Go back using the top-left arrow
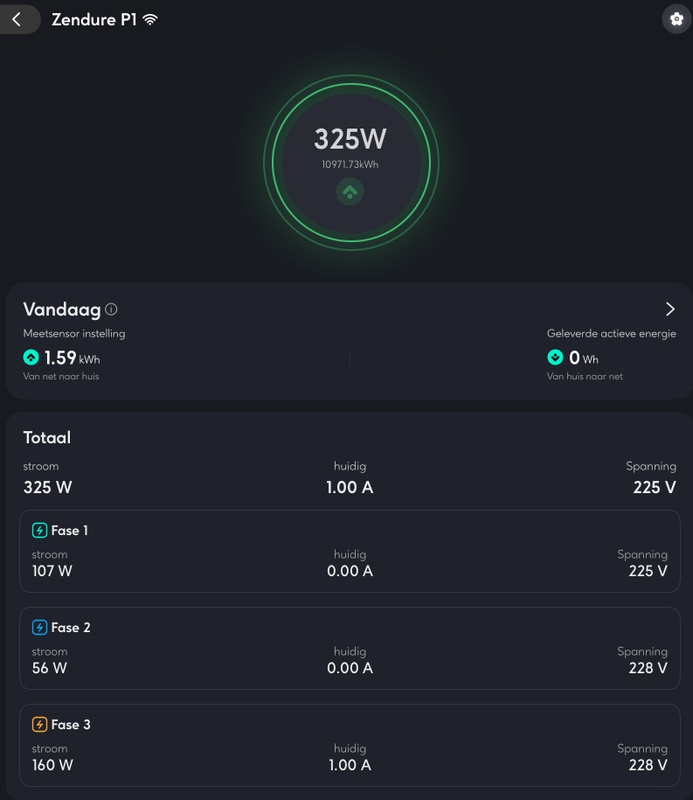This screenshot has height=800, width=693. [x=17, y=19]
